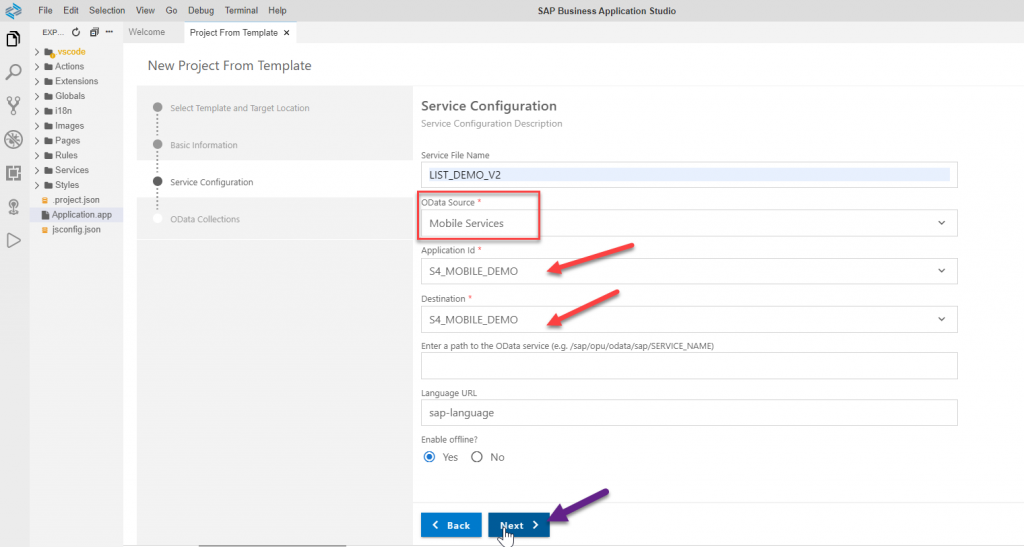
Task: Open the Debug menu
Action: (x=200, y=10)
